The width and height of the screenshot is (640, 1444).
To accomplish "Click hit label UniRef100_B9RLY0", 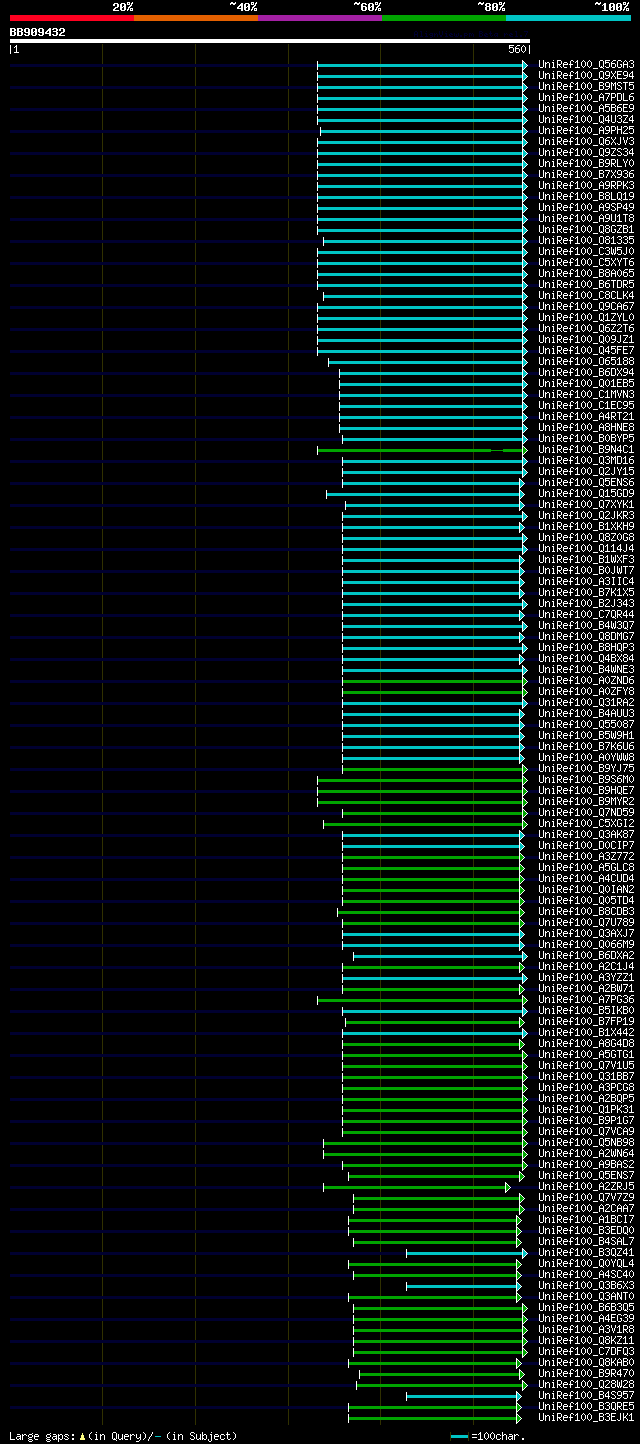I will [x=586, y=164].
